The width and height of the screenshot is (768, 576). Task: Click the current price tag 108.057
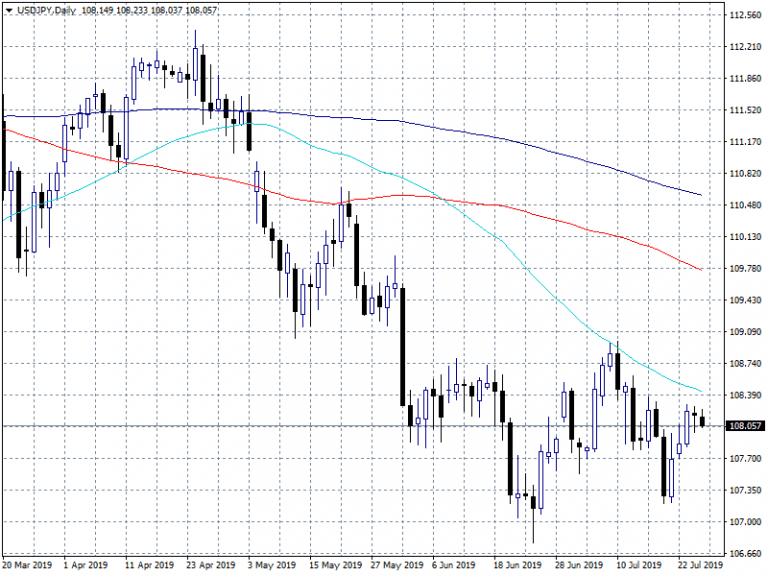click(747, 426)
